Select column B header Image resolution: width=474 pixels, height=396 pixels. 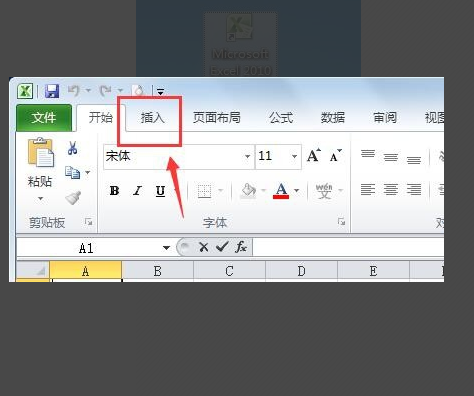coord(158,271)
